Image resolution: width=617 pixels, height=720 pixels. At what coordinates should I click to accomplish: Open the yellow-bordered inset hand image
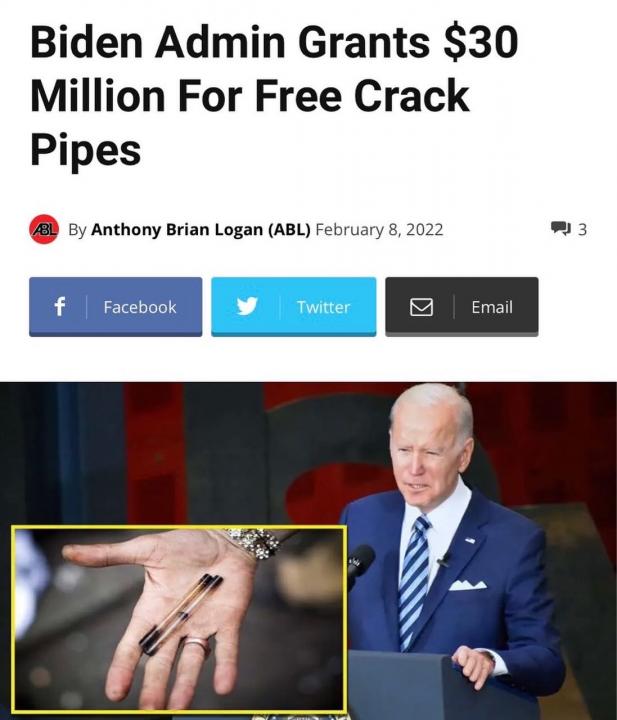point(179,619)
